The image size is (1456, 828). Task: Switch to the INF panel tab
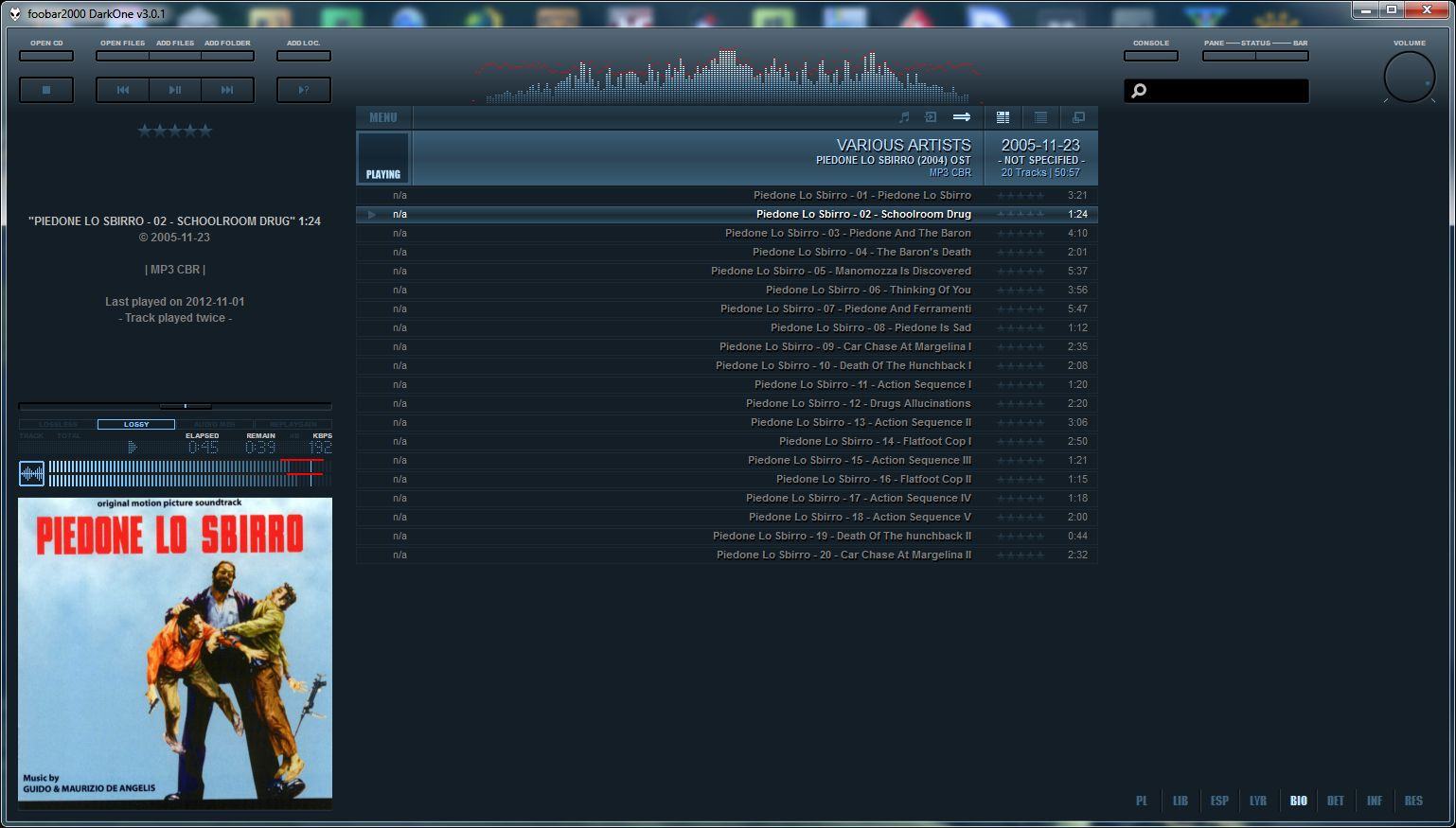click(x=1375, y=801)
